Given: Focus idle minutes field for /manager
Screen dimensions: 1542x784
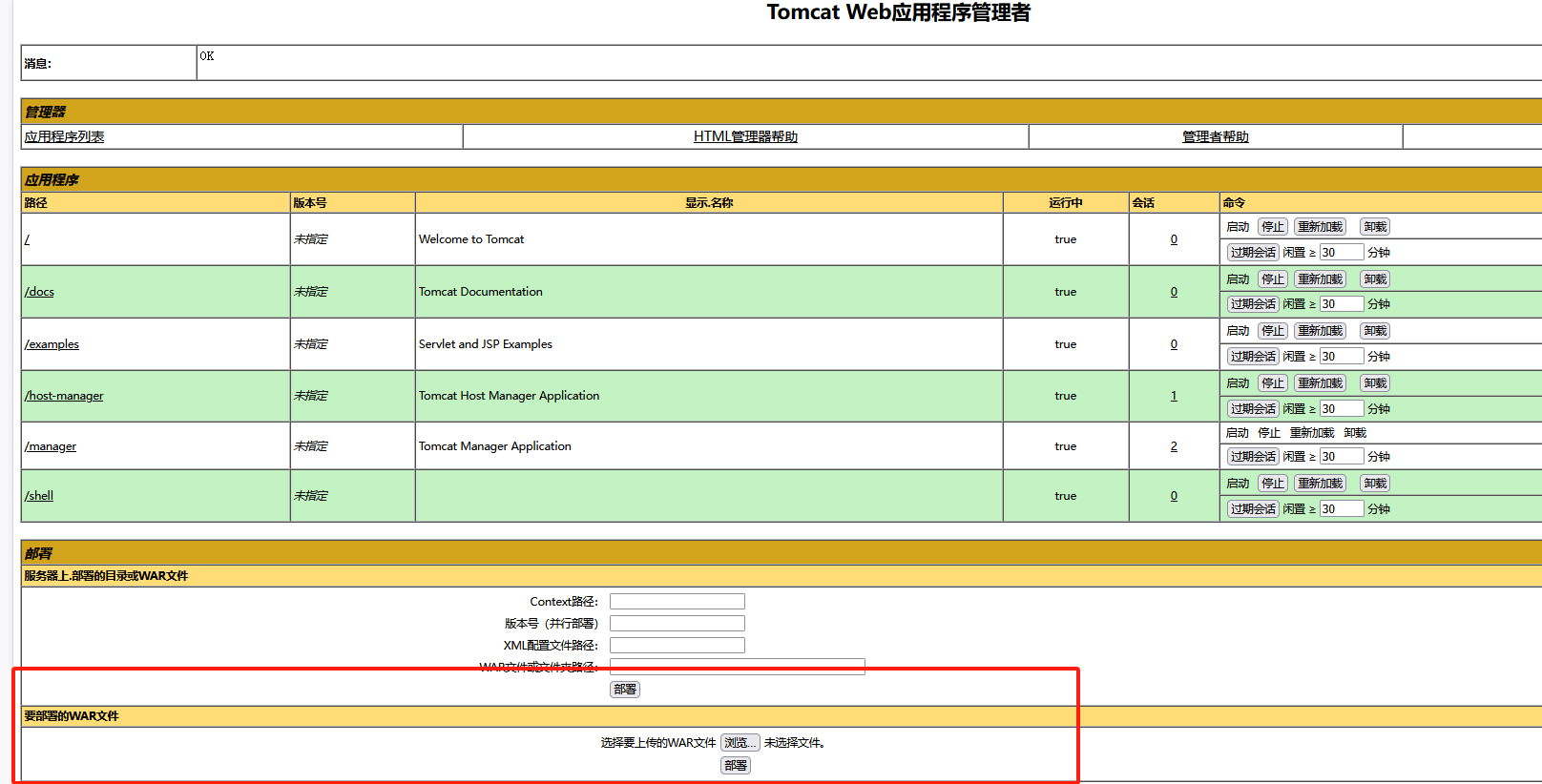Looking at the screenshot, I should pos(1342,457).
